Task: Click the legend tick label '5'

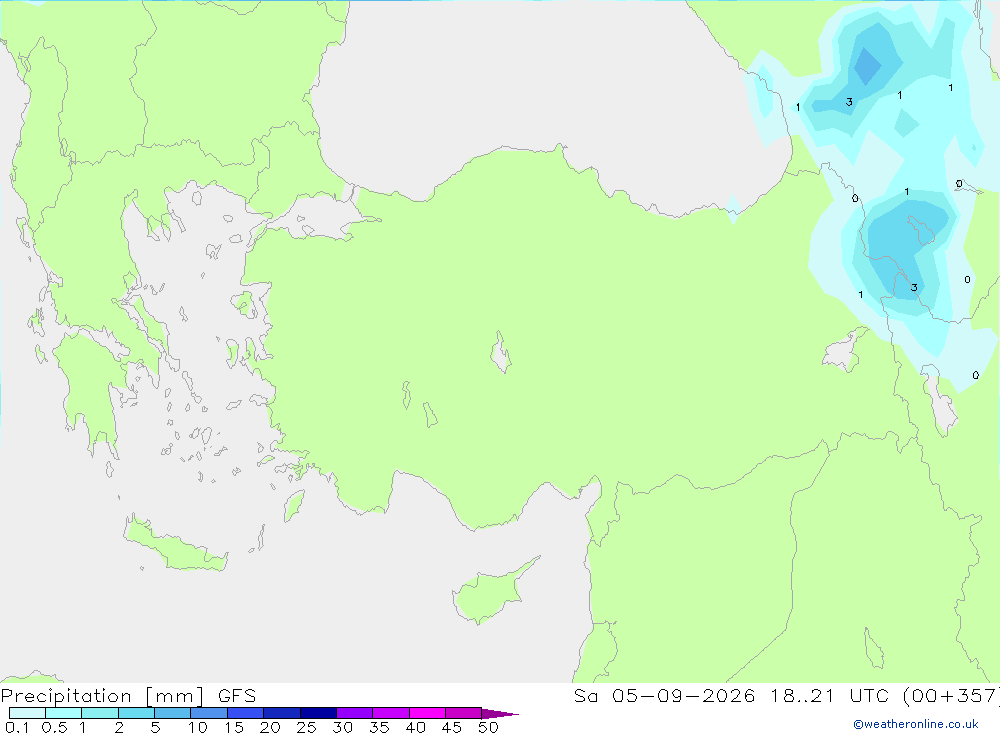Action: point(155,727)
